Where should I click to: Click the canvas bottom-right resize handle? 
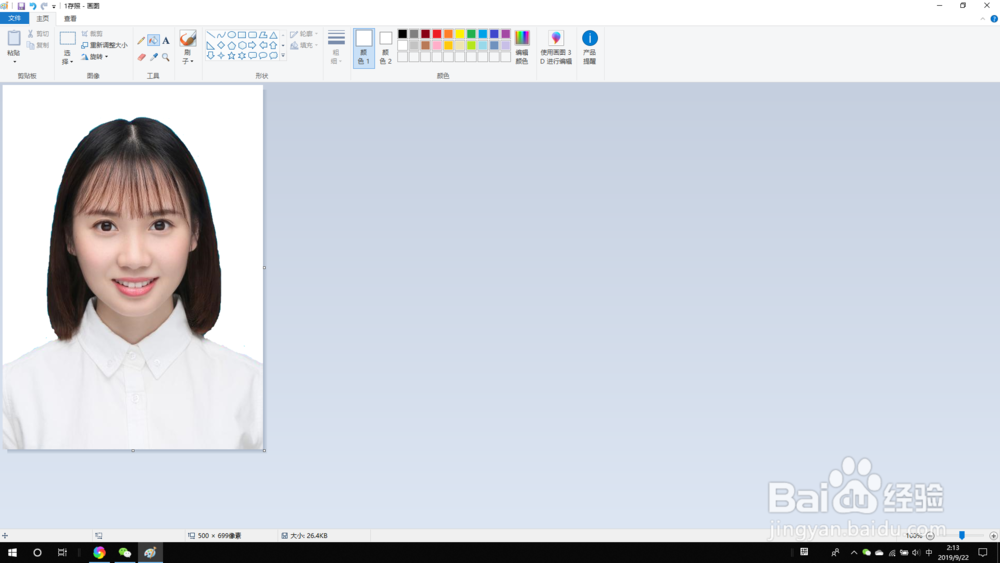click(265, 451)
